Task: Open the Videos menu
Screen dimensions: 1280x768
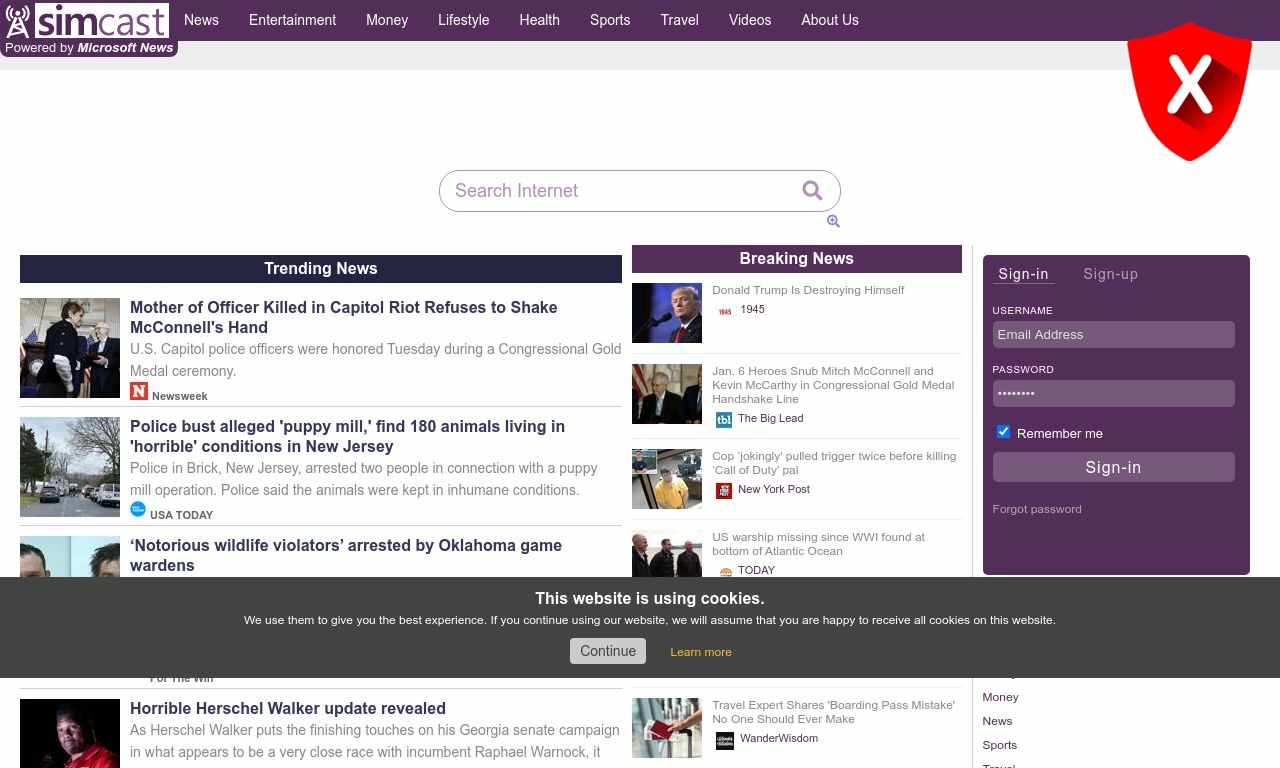Action: point(750,20)
